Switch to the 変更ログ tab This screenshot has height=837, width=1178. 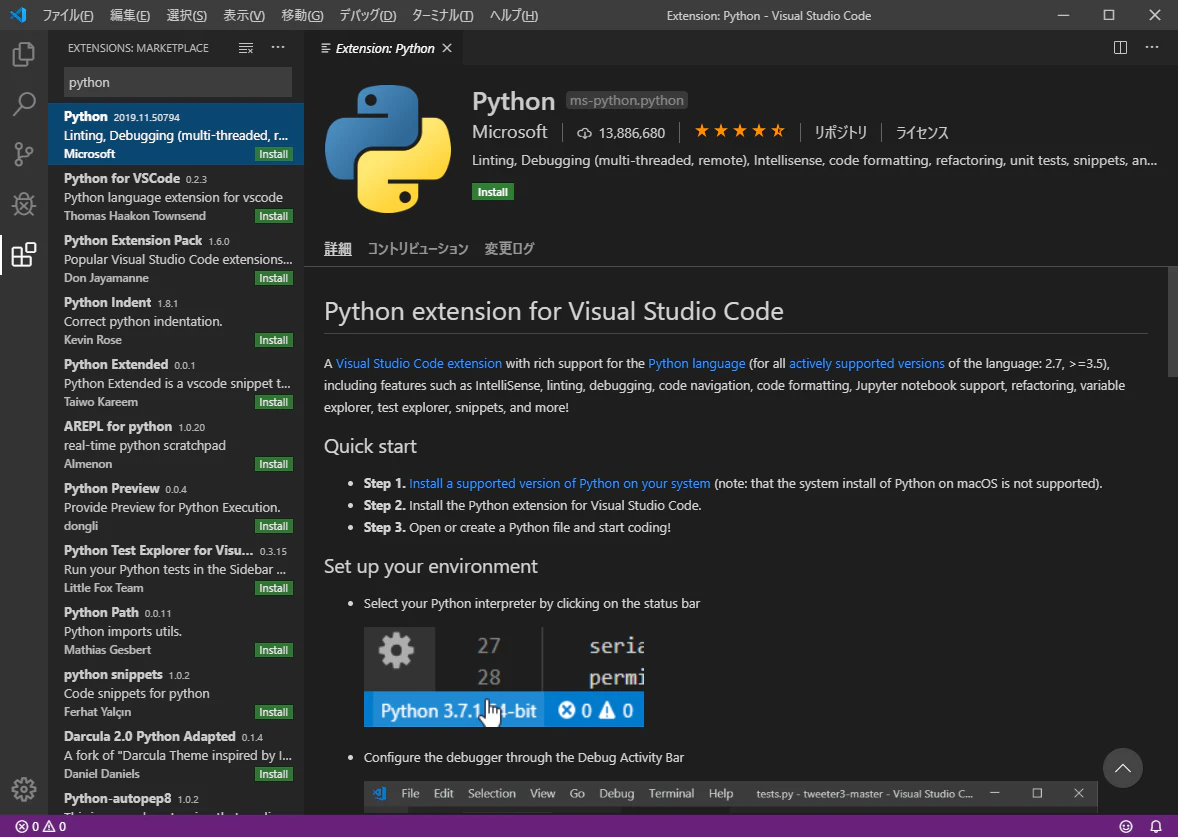click(509, 249)
